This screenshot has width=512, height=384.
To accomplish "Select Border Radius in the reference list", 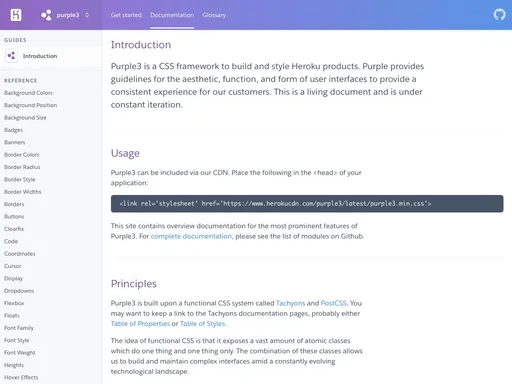I will pos(22,167).
